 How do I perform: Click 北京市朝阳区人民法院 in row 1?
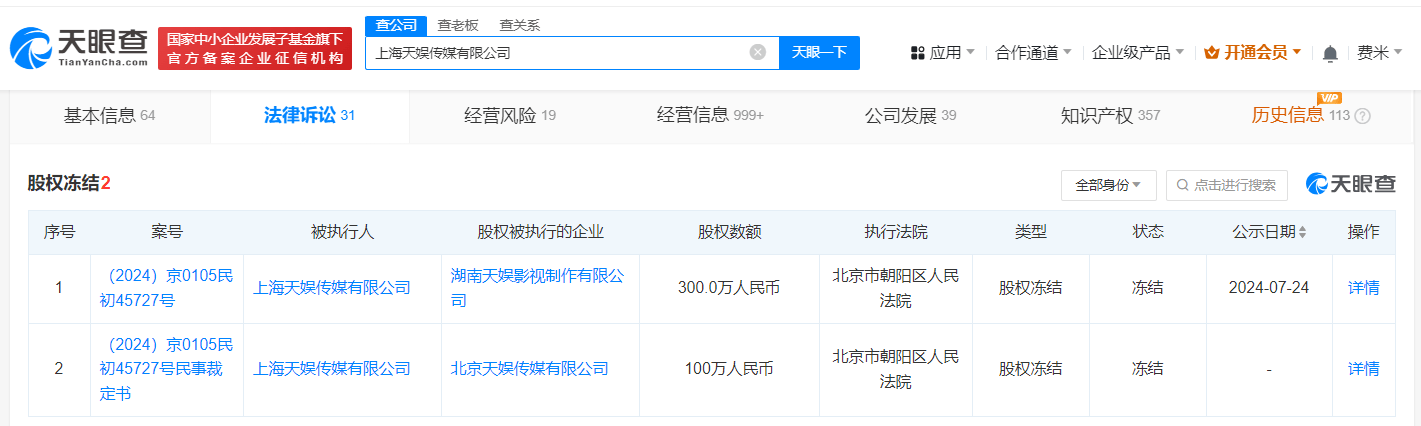[895, 287]
